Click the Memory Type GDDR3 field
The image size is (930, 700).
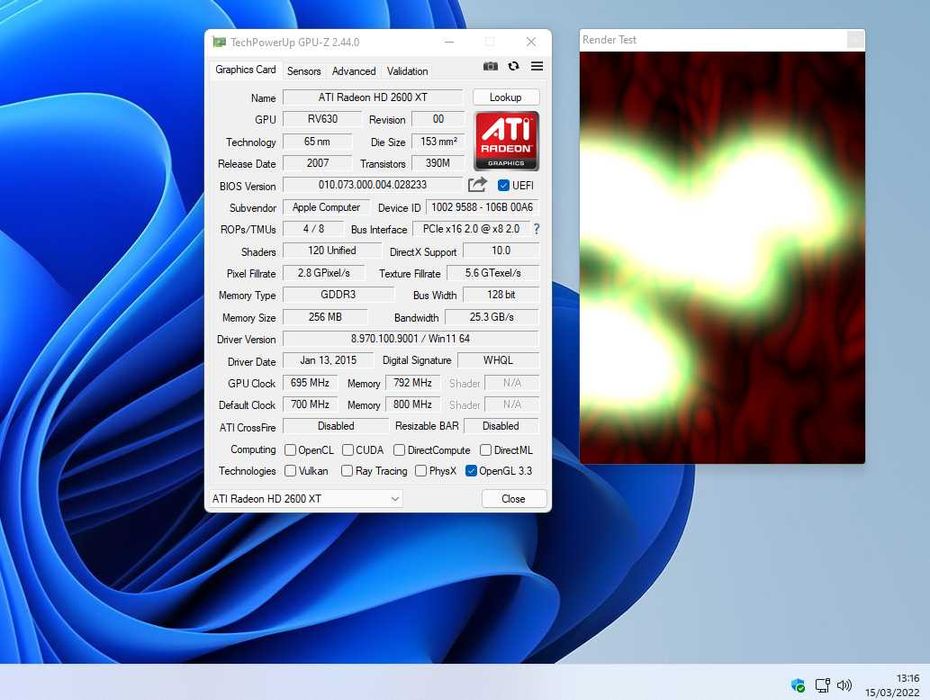tap(338, 295)
